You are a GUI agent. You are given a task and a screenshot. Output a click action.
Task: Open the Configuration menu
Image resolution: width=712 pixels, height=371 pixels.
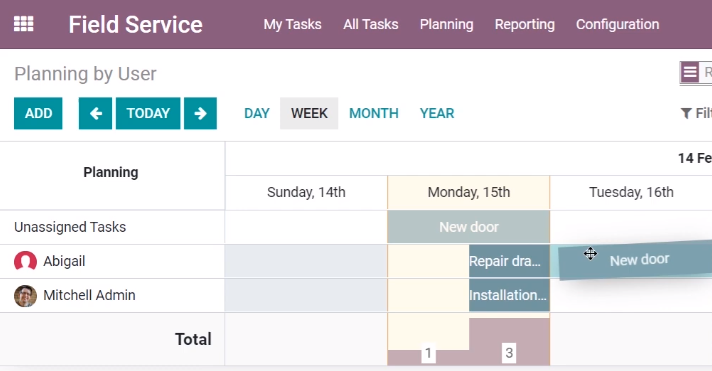pos(618,24)
